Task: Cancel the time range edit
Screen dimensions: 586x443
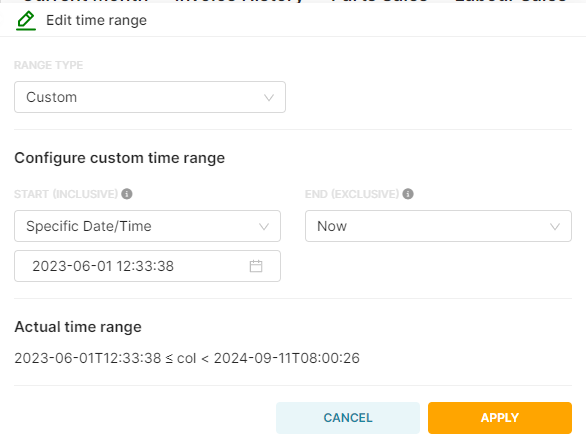Action: click(348, 418)
